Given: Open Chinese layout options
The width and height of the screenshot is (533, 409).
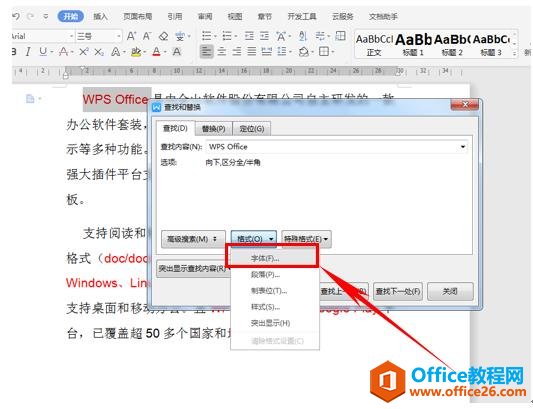Looking at the screenshot, I should click(x=281, y=36).
